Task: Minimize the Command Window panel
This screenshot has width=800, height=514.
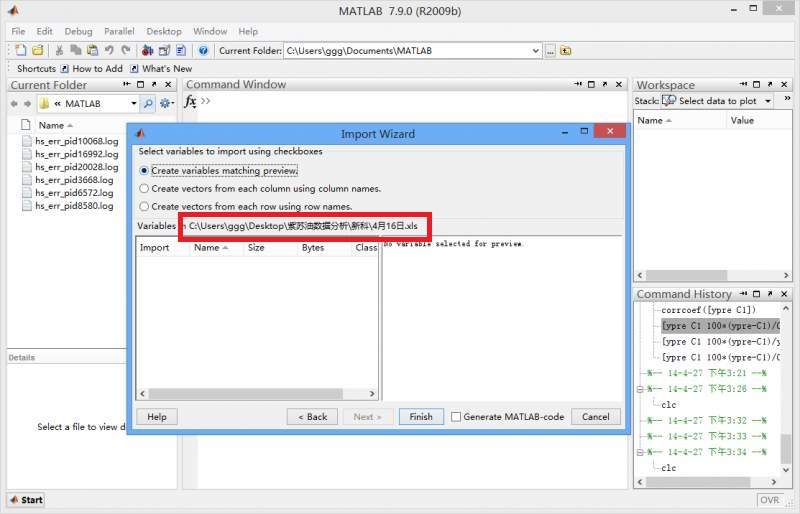Action: pyautogui.click(x=578, y=84)
